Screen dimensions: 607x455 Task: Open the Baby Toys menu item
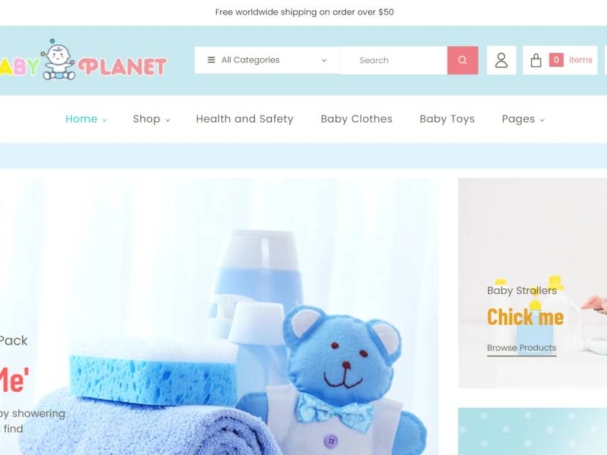pos(447,119)
